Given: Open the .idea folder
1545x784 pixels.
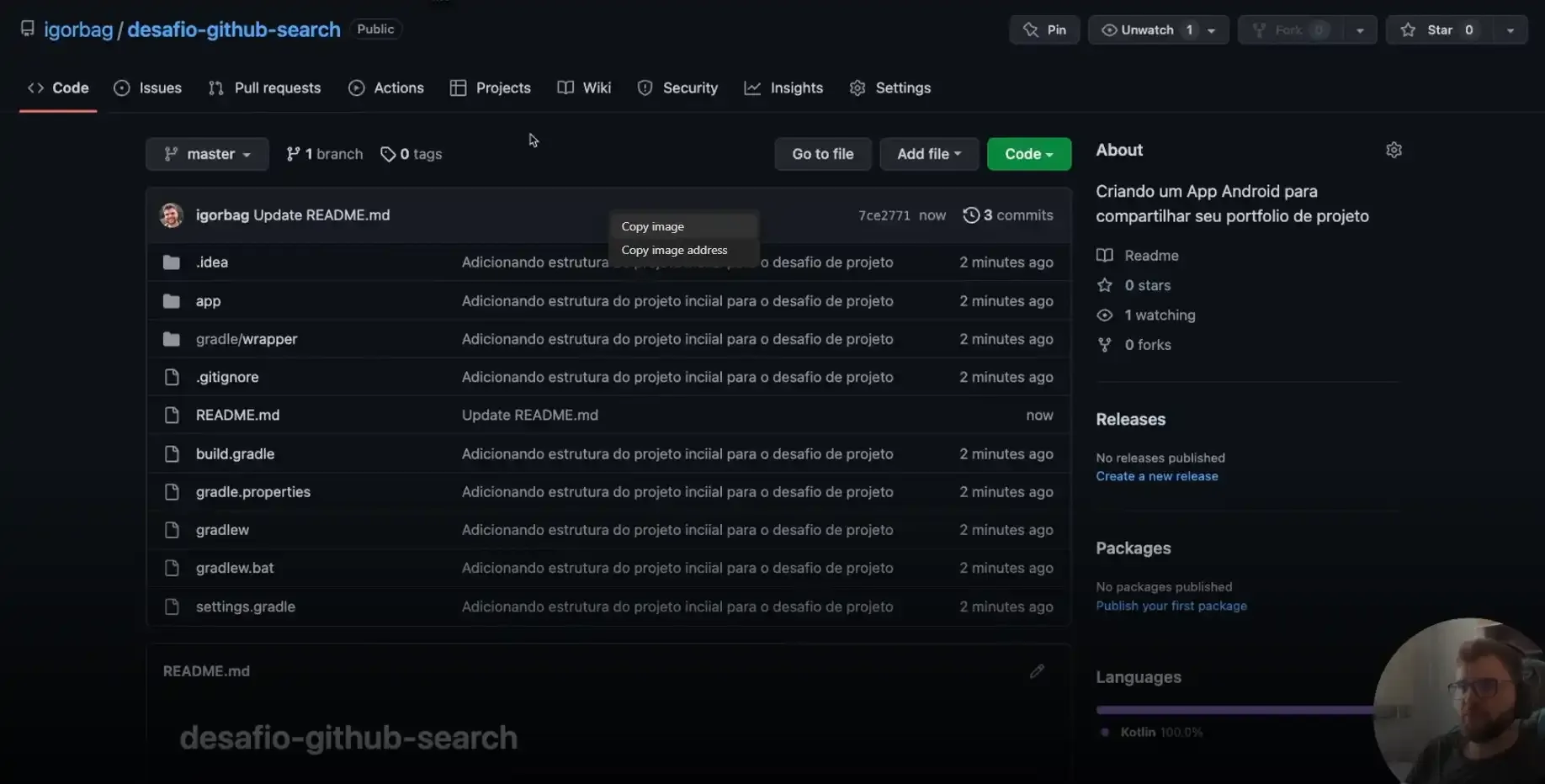Looking at the screenshot, I should pyautogui.click(x=212, y=262).
